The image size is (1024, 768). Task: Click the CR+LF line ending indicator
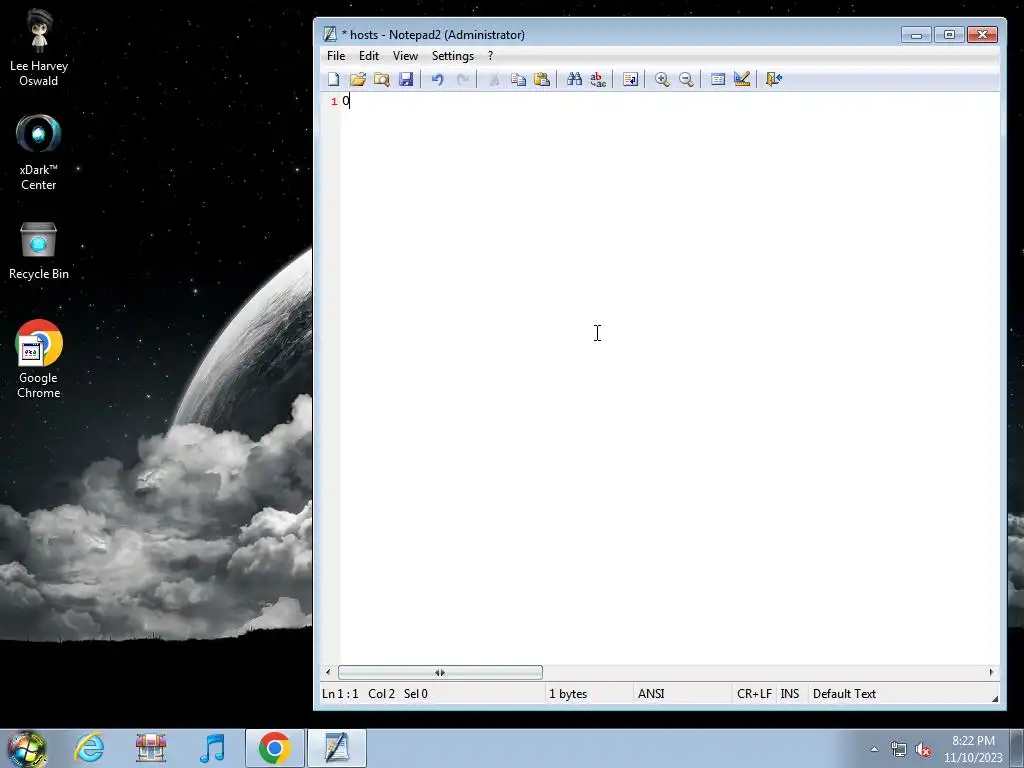click(x=754, y=694)
